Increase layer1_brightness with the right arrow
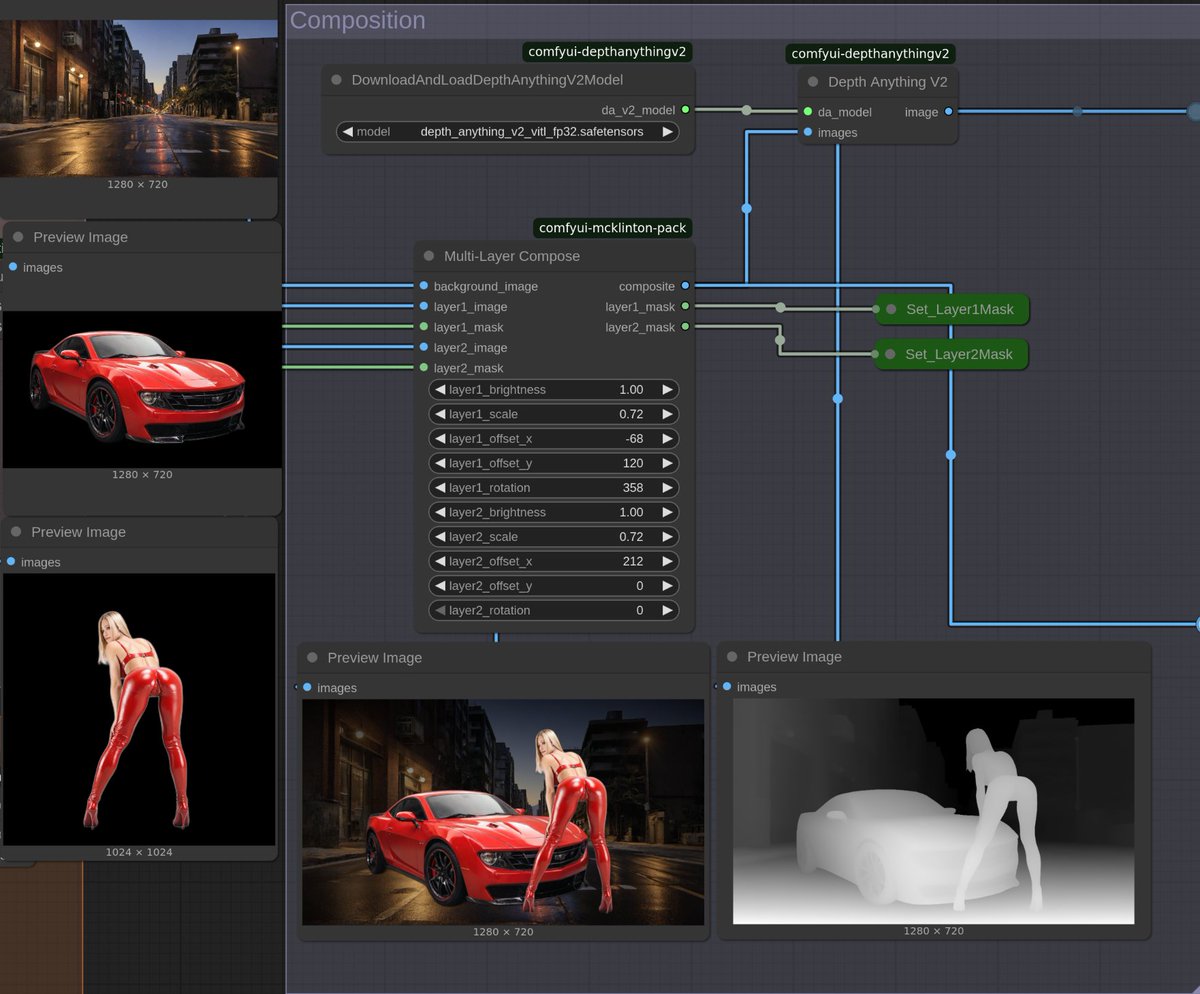The height and width of the screenshot is (994, 1200). click(x=668, y=389)
